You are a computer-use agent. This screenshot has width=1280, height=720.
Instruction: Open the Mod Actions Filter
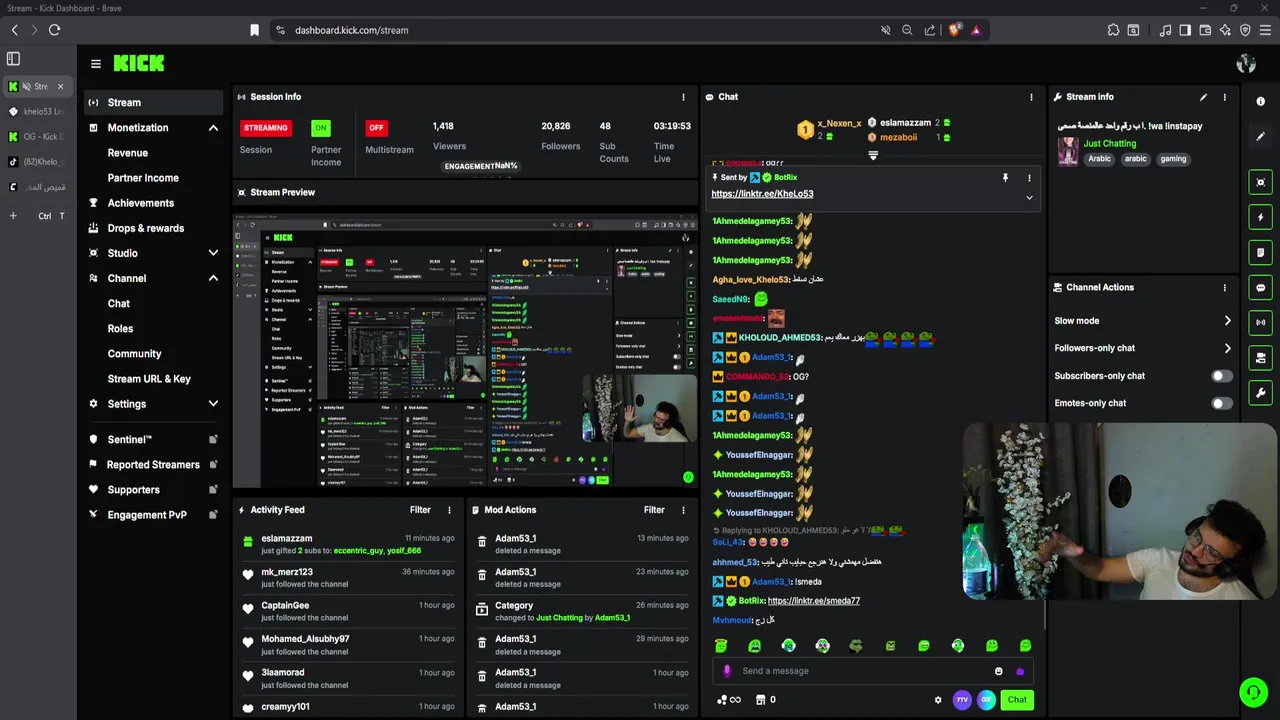tap(654, 510)
